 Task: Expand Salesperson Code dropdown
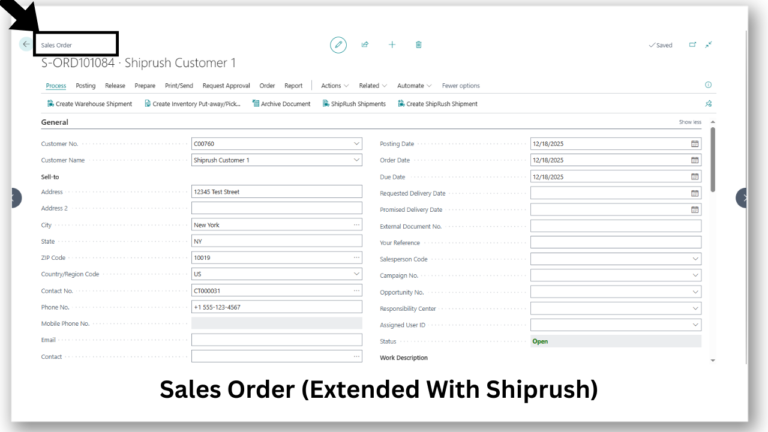(695, 259)
